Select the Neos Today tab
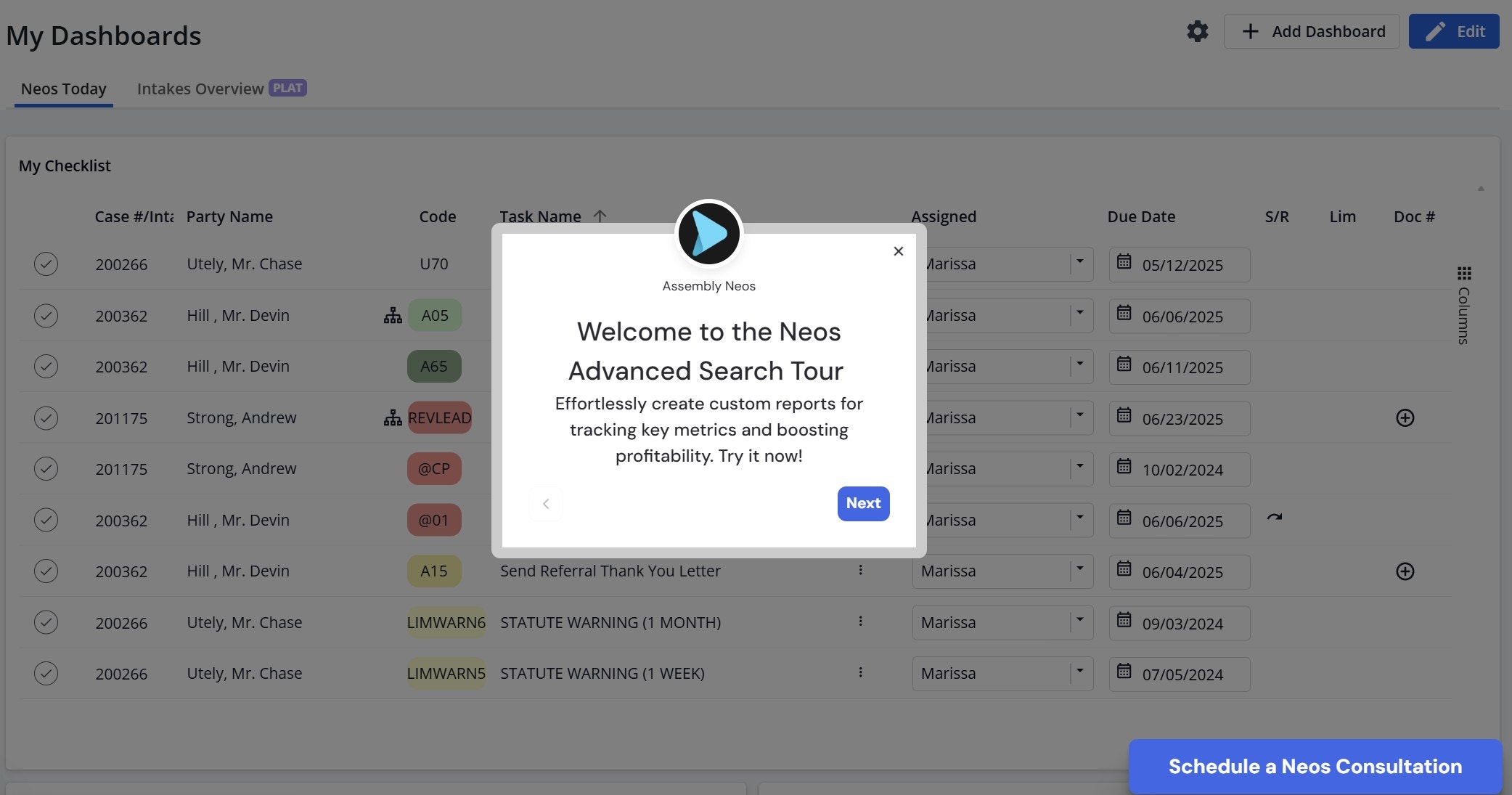Viewport: 1512px width, 795px height. (63, 89)
